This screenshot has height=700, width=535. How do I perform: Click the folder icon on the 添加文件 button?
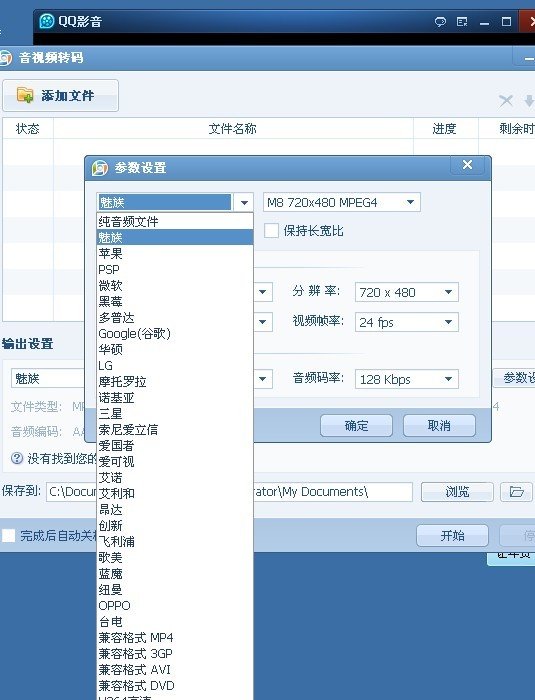click(x=25, y=95)
